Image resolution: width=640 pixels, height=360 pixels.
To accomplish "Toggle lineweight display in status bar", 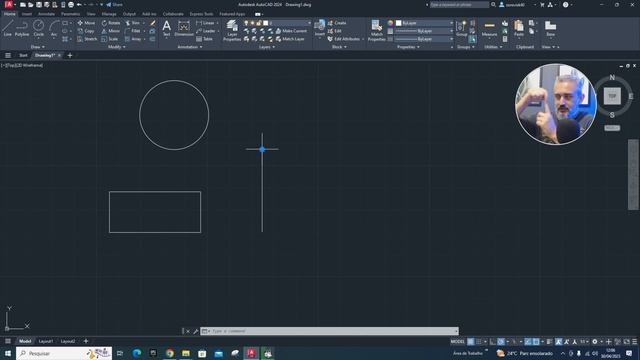I will click(x=549, y=342).
